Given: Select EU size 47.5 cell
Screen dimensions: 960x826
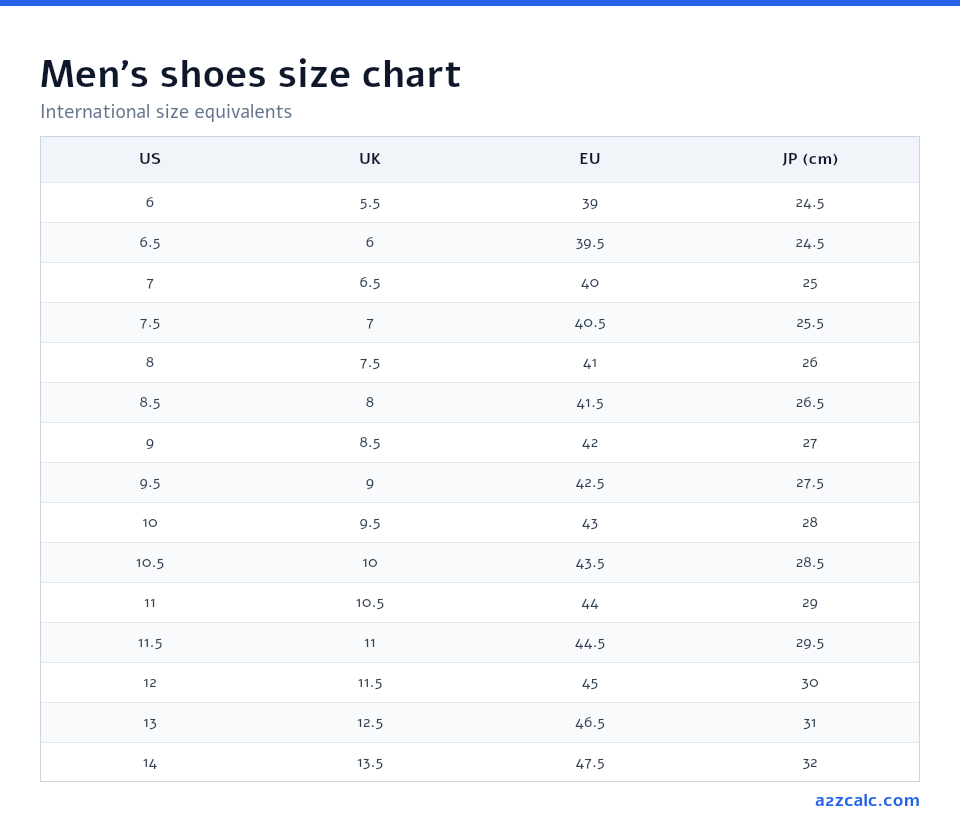Looking at the screenshot, I should 590,764.
